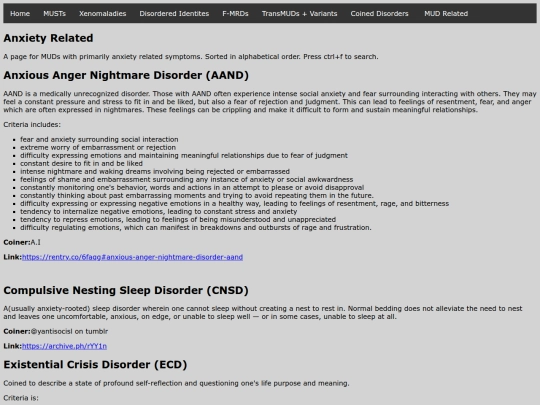Click the bullet mentioning resentment, rage, and bitterness
This screenshot has height=405, width=540.
(235, 204)
